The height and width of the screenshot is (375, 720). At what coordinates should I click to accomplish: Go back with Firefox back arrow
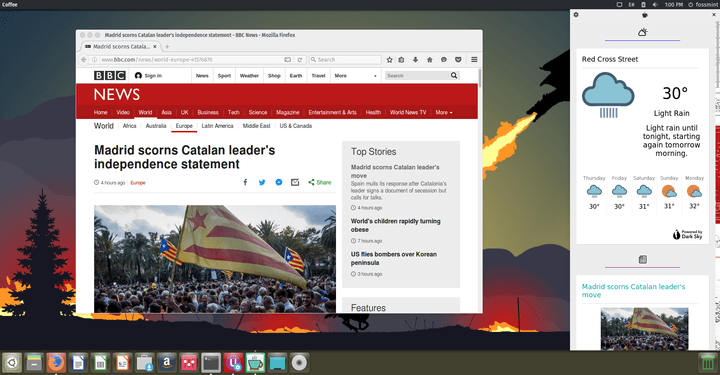84,60
